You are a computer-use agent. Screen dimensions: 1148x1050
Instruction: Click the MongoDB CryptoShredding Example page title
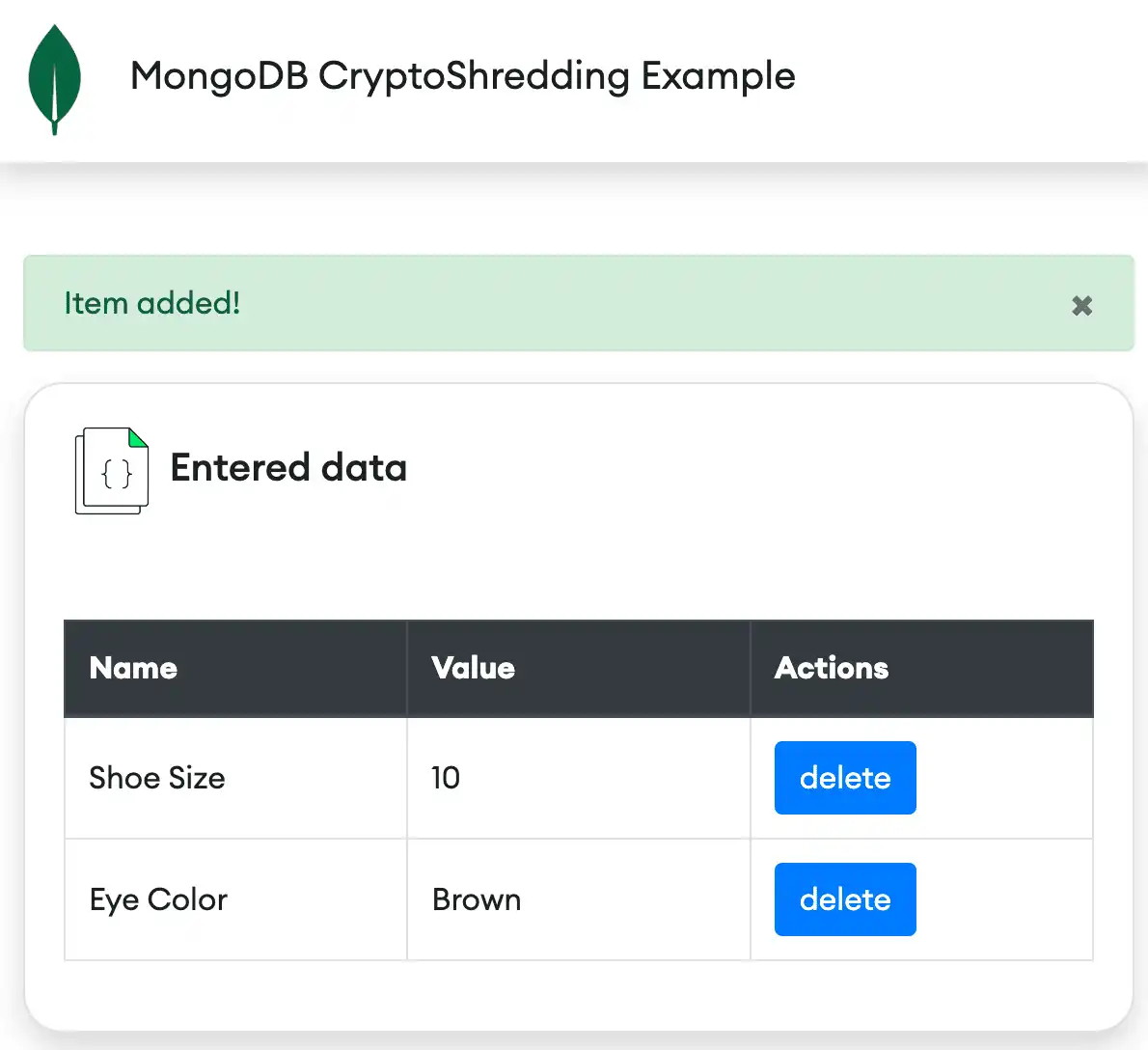click(462, 75)
